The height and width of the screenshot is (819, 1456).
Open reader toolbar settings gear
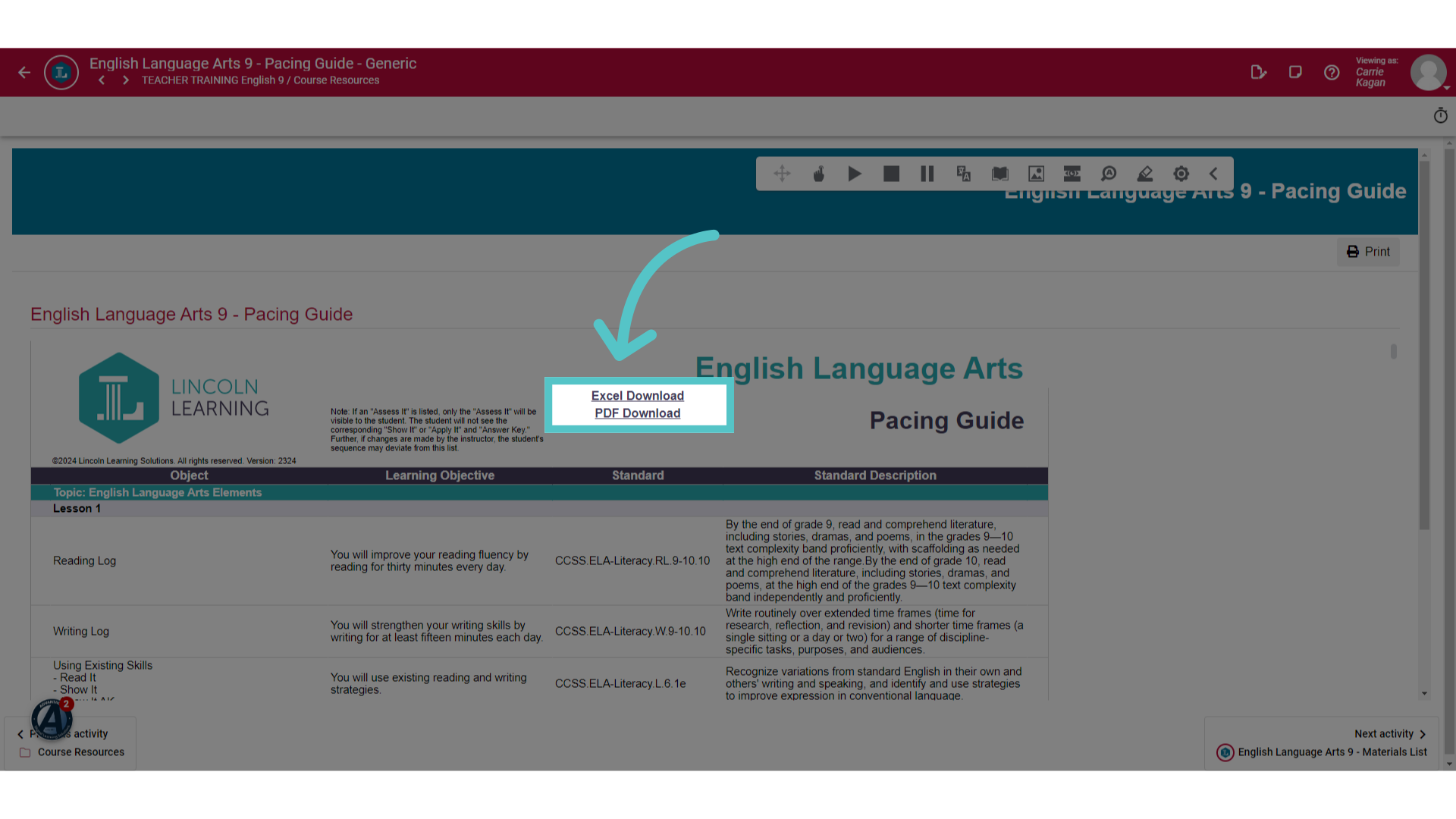coord(1181,174)
